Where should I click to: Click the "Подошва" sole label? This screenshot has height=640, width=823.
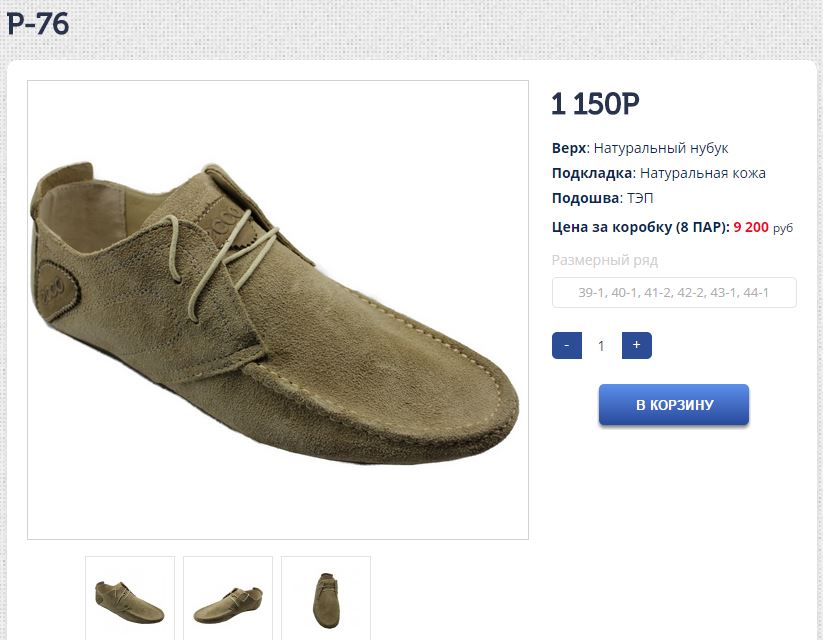(585, 198)
